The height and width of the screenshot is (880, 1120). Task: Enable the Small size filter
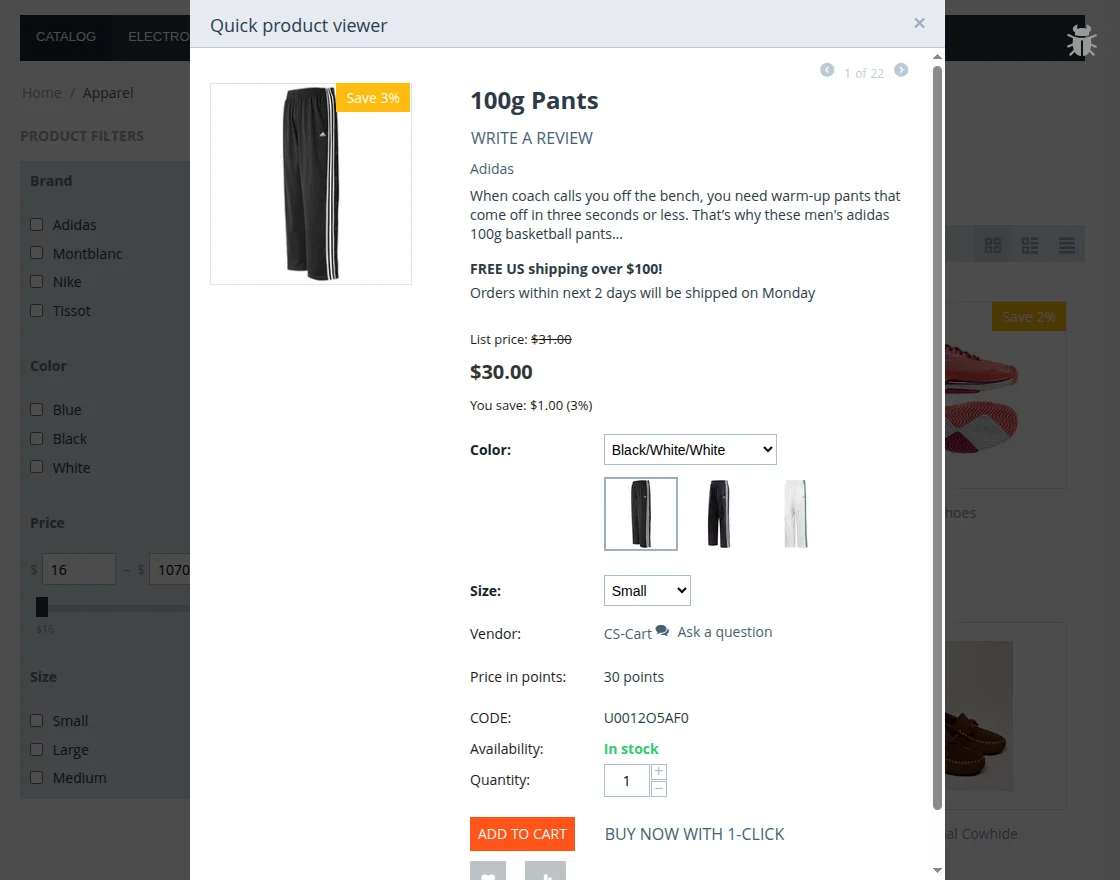(x=36, y=720)
